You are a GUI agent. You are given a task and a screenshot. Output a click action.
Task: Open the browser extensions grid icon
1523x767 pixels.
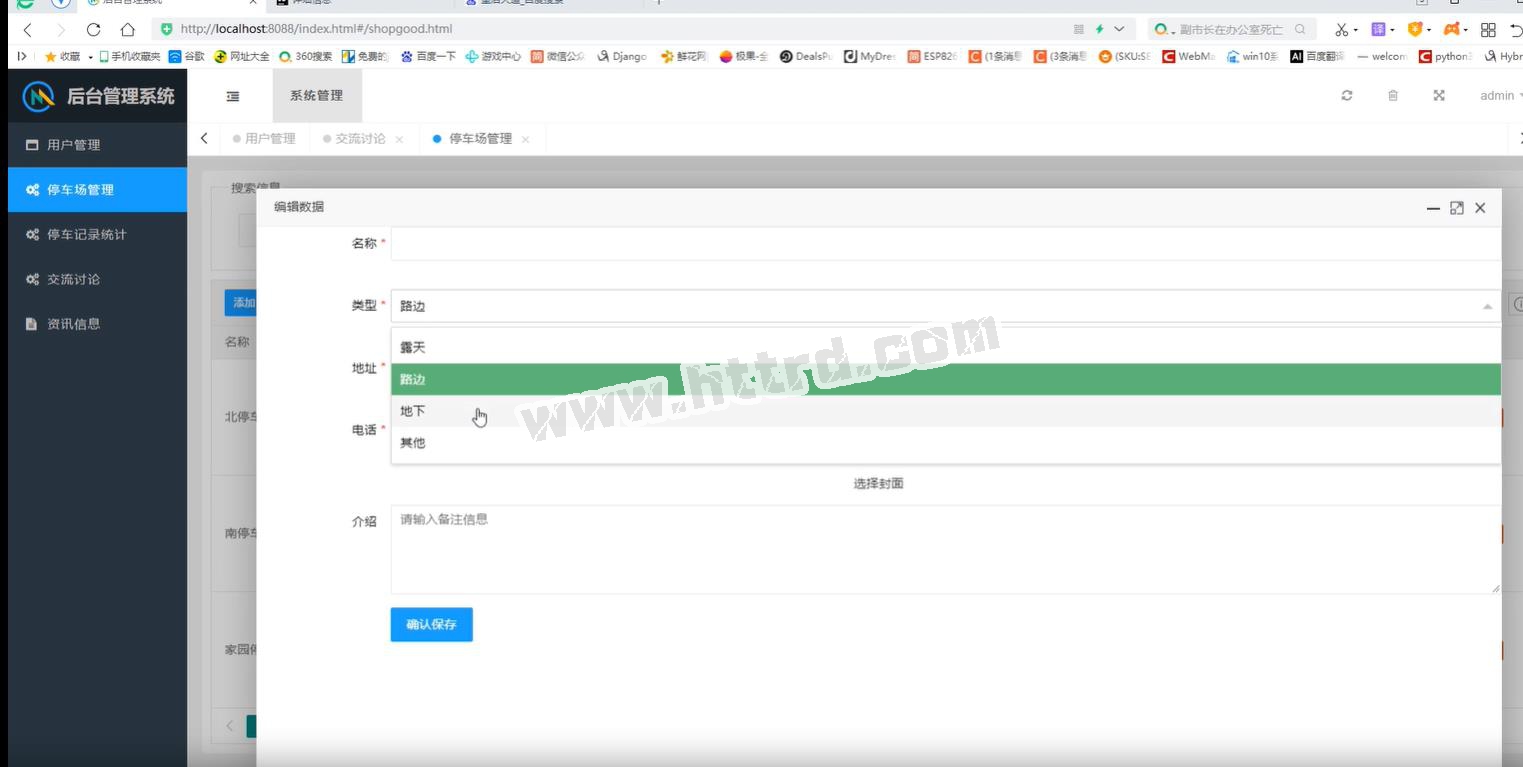point(1488,30)
